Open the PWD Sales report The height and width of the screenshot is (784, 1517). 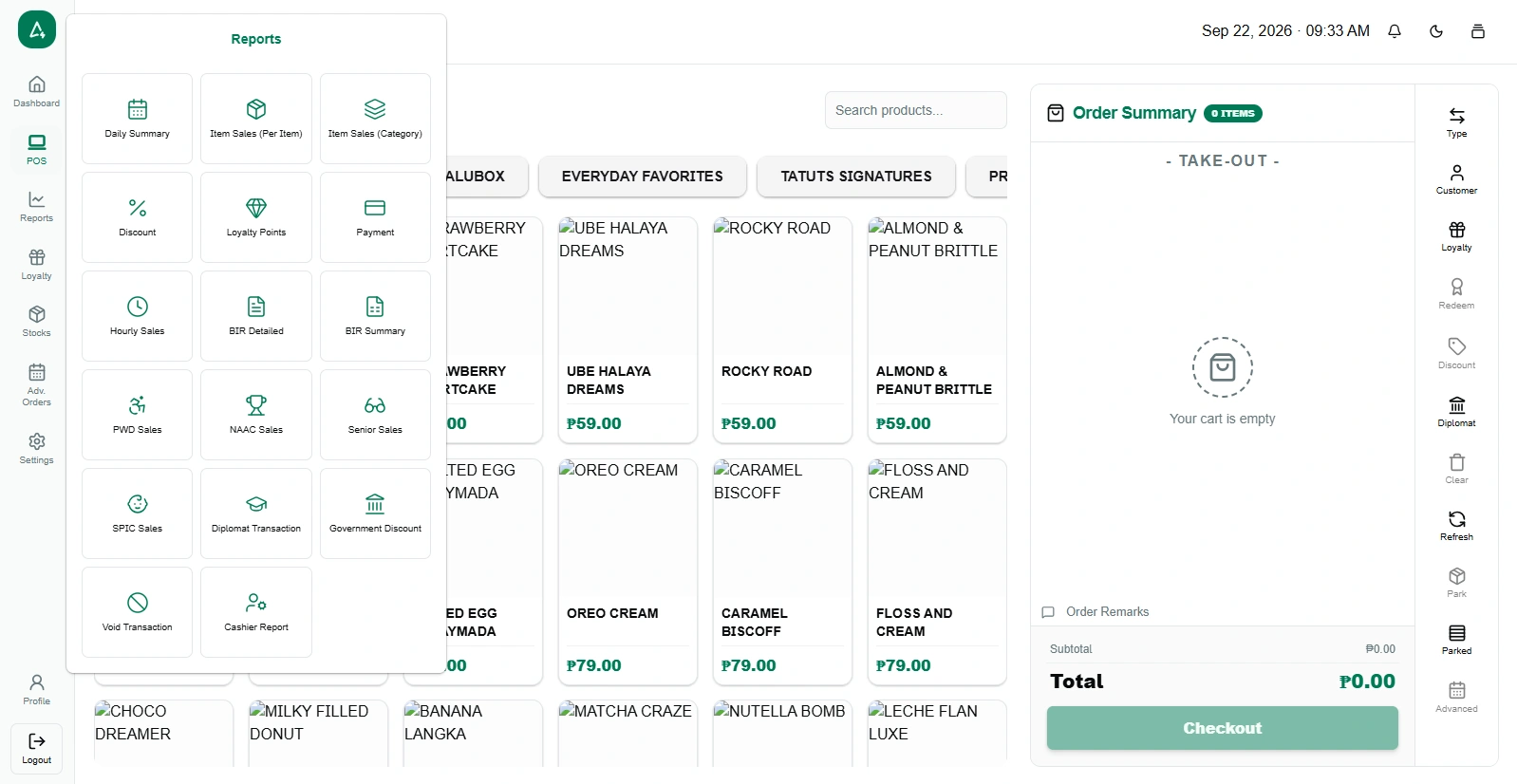point(137,415)
